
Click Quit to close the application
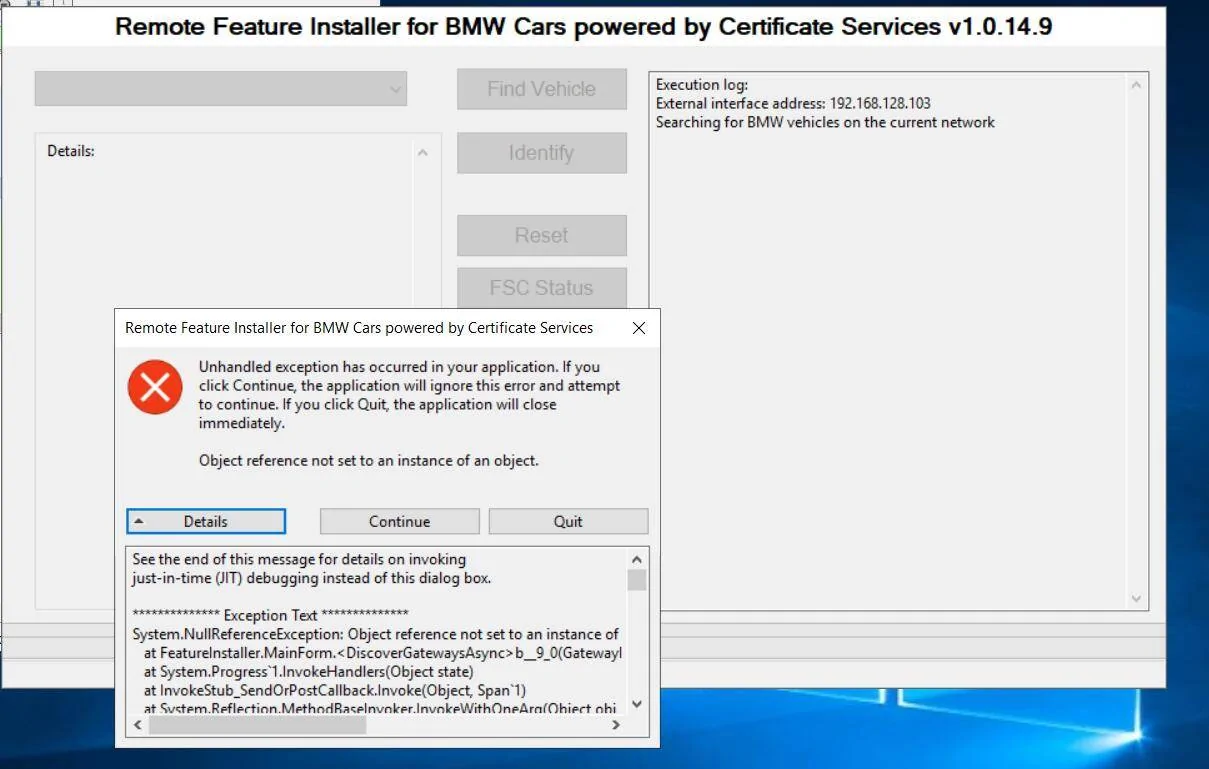(568, 521)
